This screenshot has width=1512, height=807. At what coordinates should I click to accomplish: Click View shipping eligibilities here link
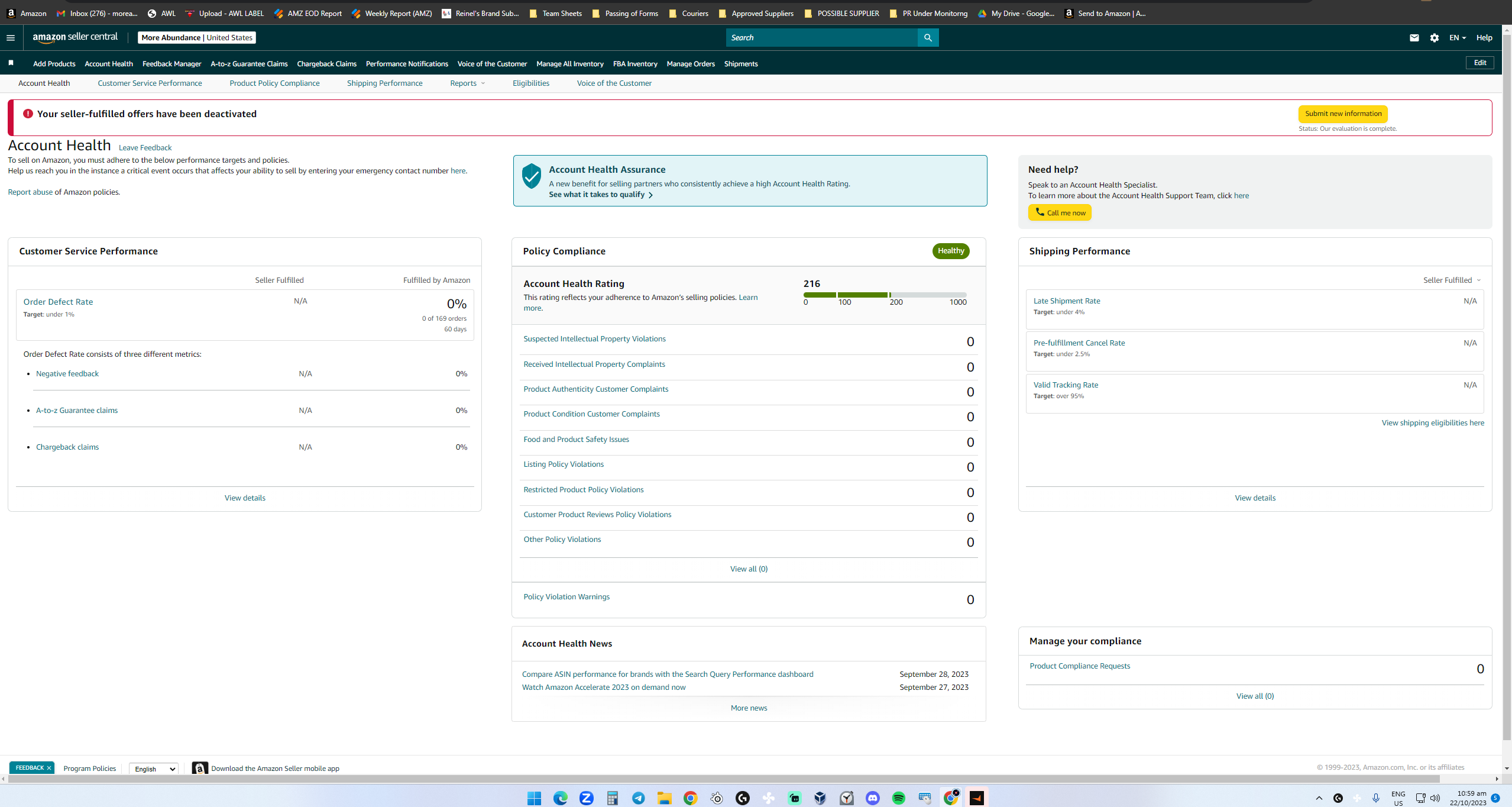[1432, 422]
